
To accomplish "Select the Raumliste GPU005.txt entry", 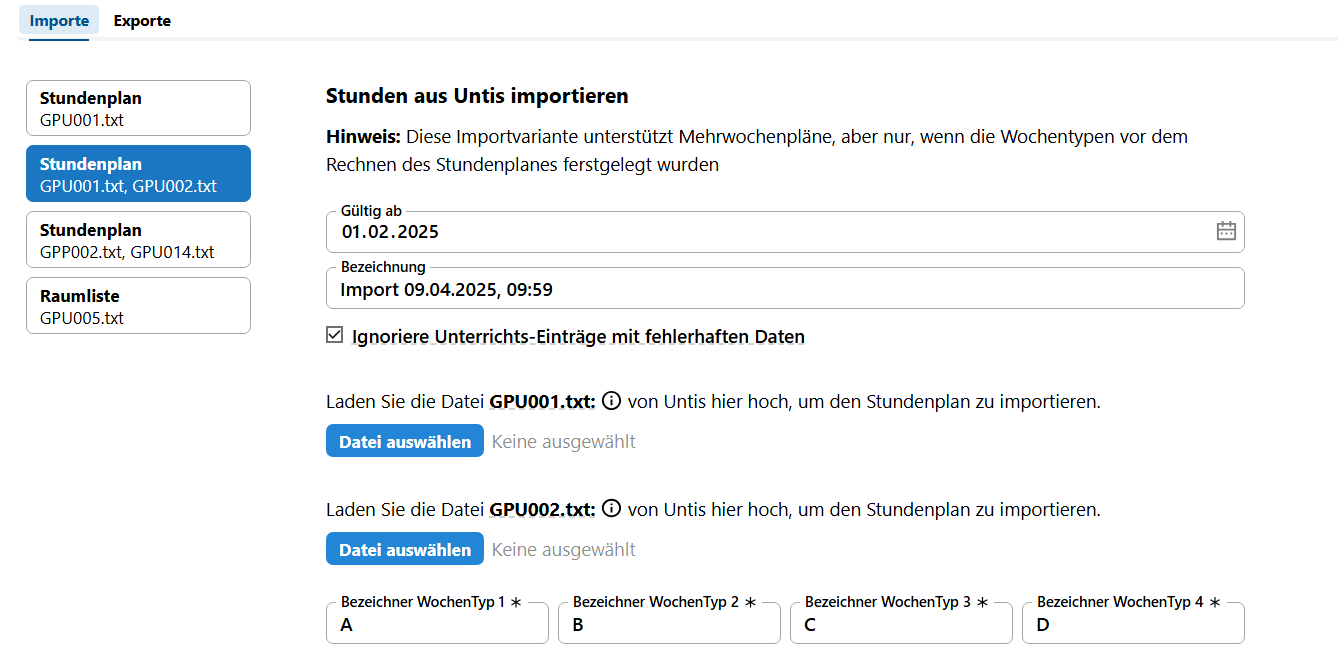I will coord(138,305).
